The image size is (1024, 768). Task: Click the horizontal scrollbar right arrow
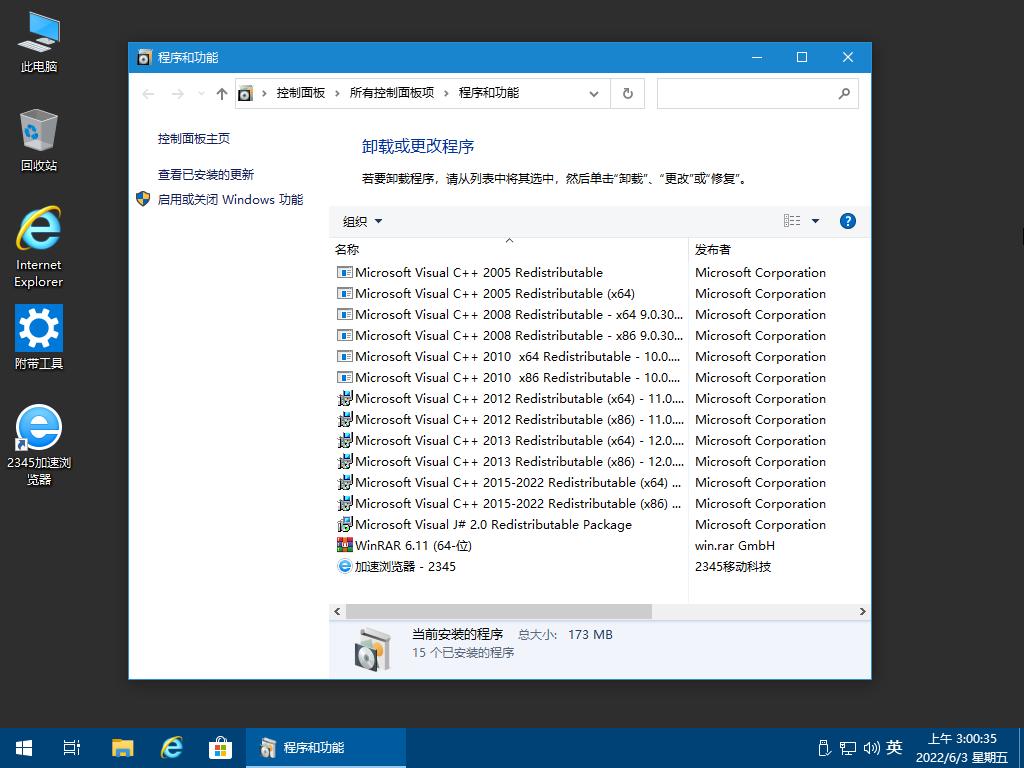click(x=863, y=611)
